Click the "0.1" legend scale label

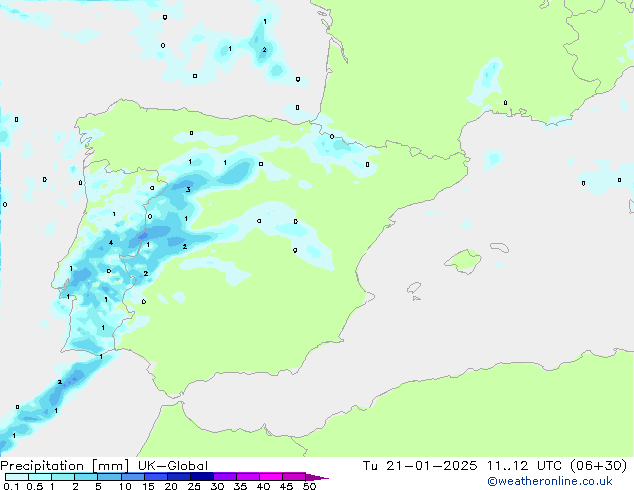pyautogui.click(x=11, y=486)
